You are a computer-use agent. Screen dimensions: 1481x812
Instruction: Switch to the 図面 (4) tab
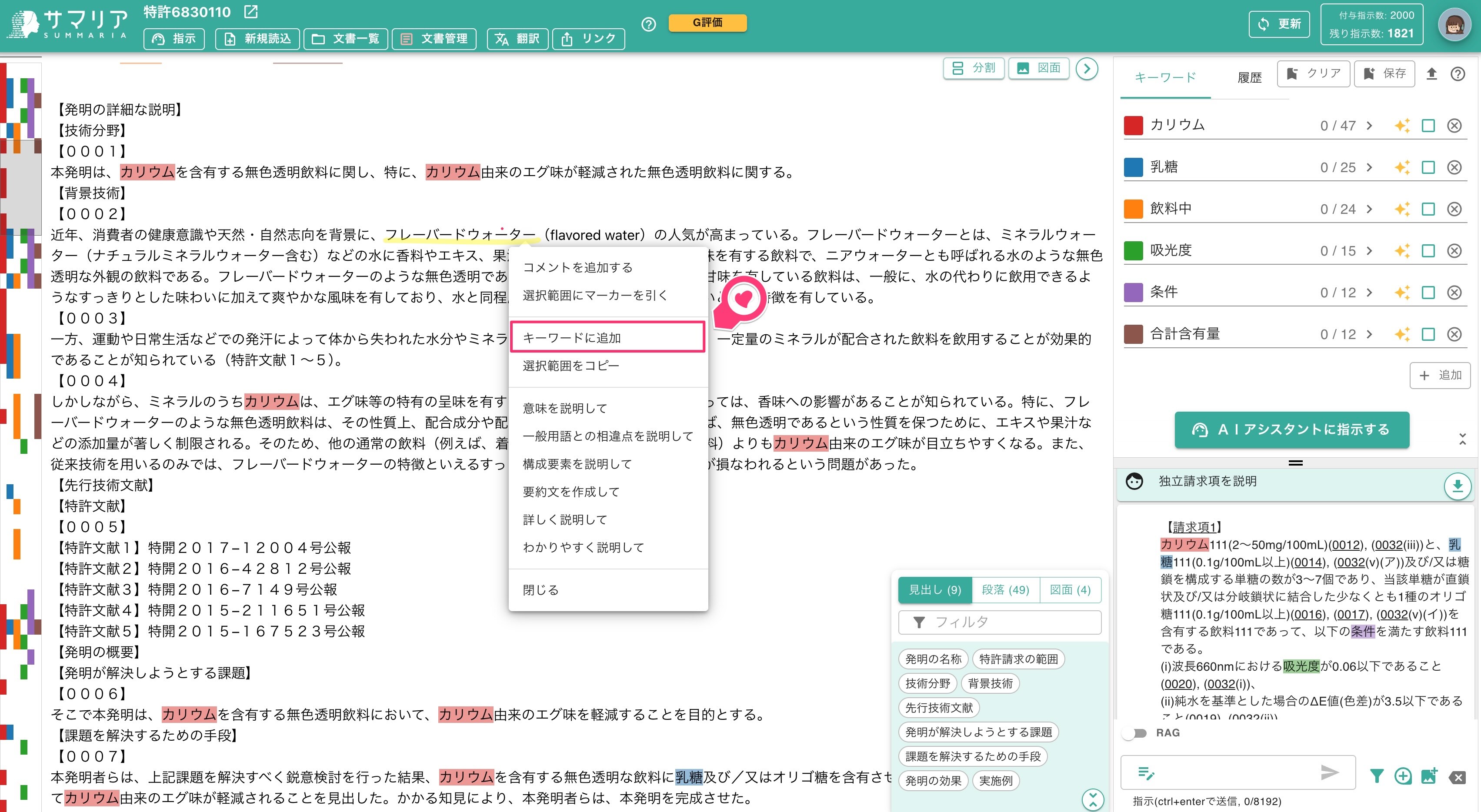click(x=1070, y=589)
